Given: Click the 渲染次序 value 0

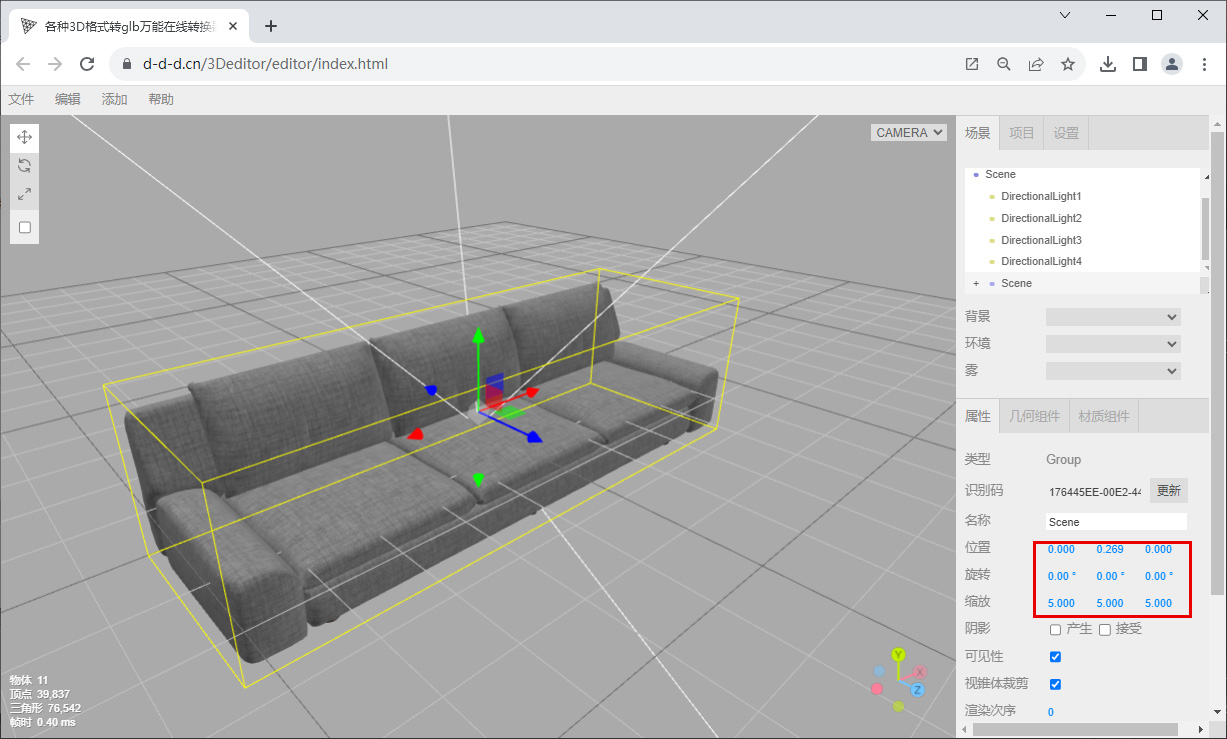Looking at the screenshot, I should [1051, 712].
